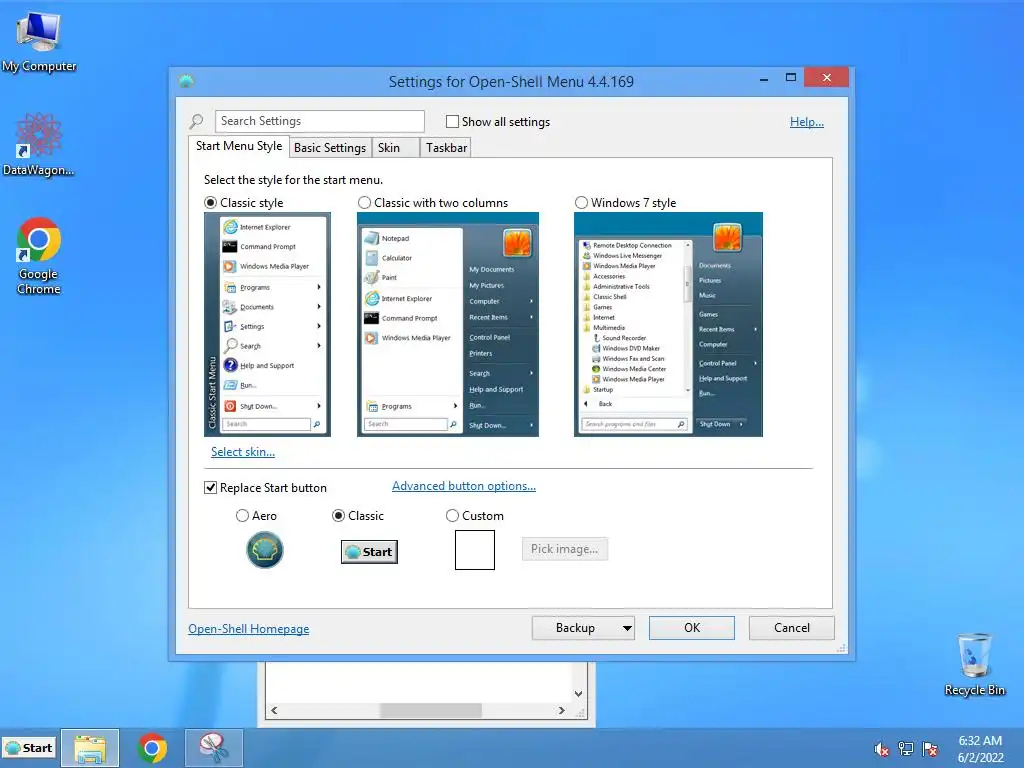Click background window's scroll right arrow
This screenshot has height=768, width=1024.
[x=562, y=711]
